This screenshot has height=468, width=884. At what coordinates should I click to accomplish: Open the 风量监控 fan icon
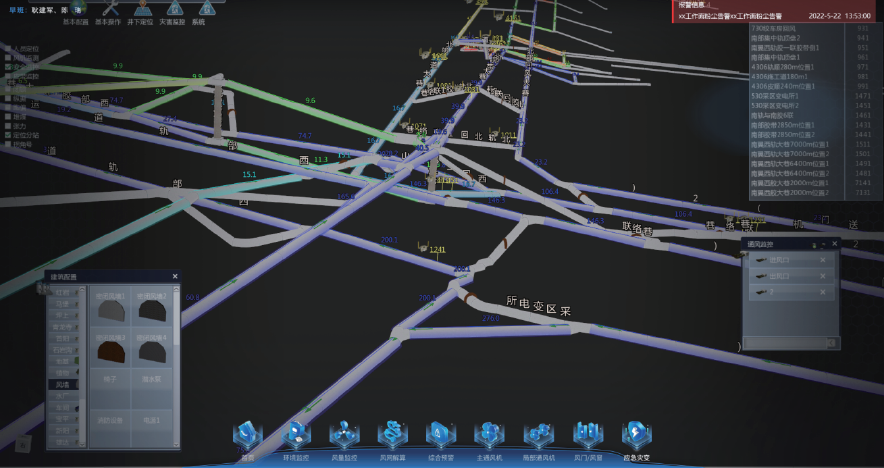point(345,436)
